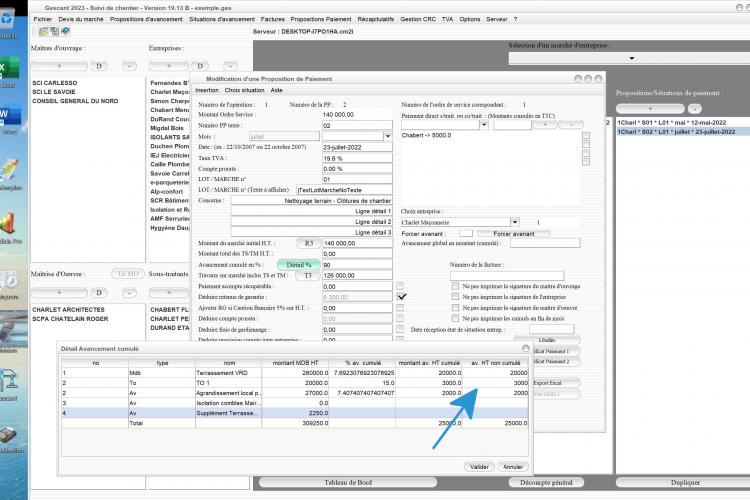The image size is (750, 500).
Task: Open Propositions d'avancement menu
Action: click(x=146, y=19)
